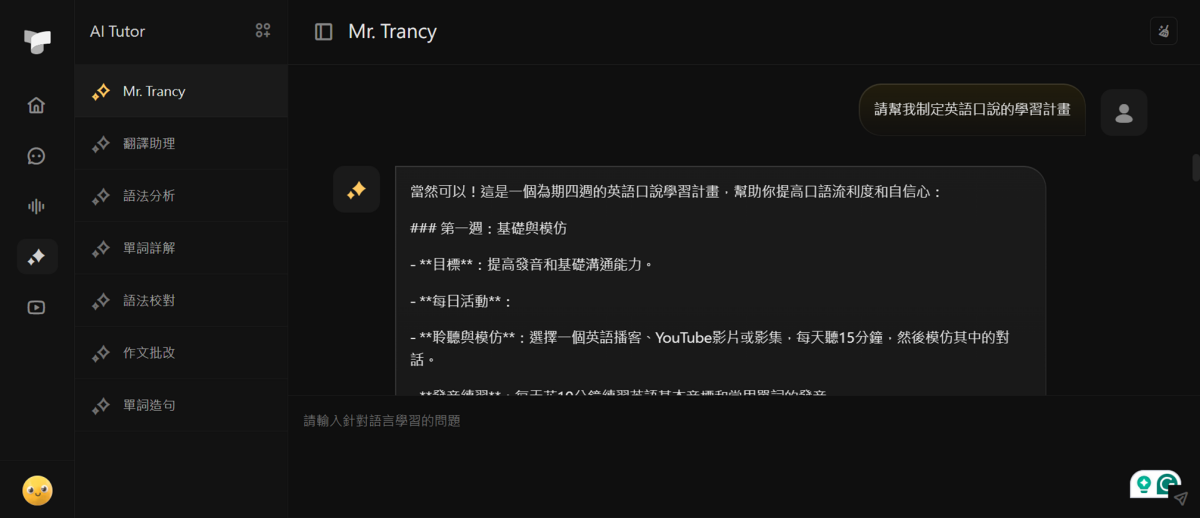Image resolution: width=1200 pixels, height=518 pixels.
Task: Click the sparkle icon next to 單詞詳解
Action: 101,248
